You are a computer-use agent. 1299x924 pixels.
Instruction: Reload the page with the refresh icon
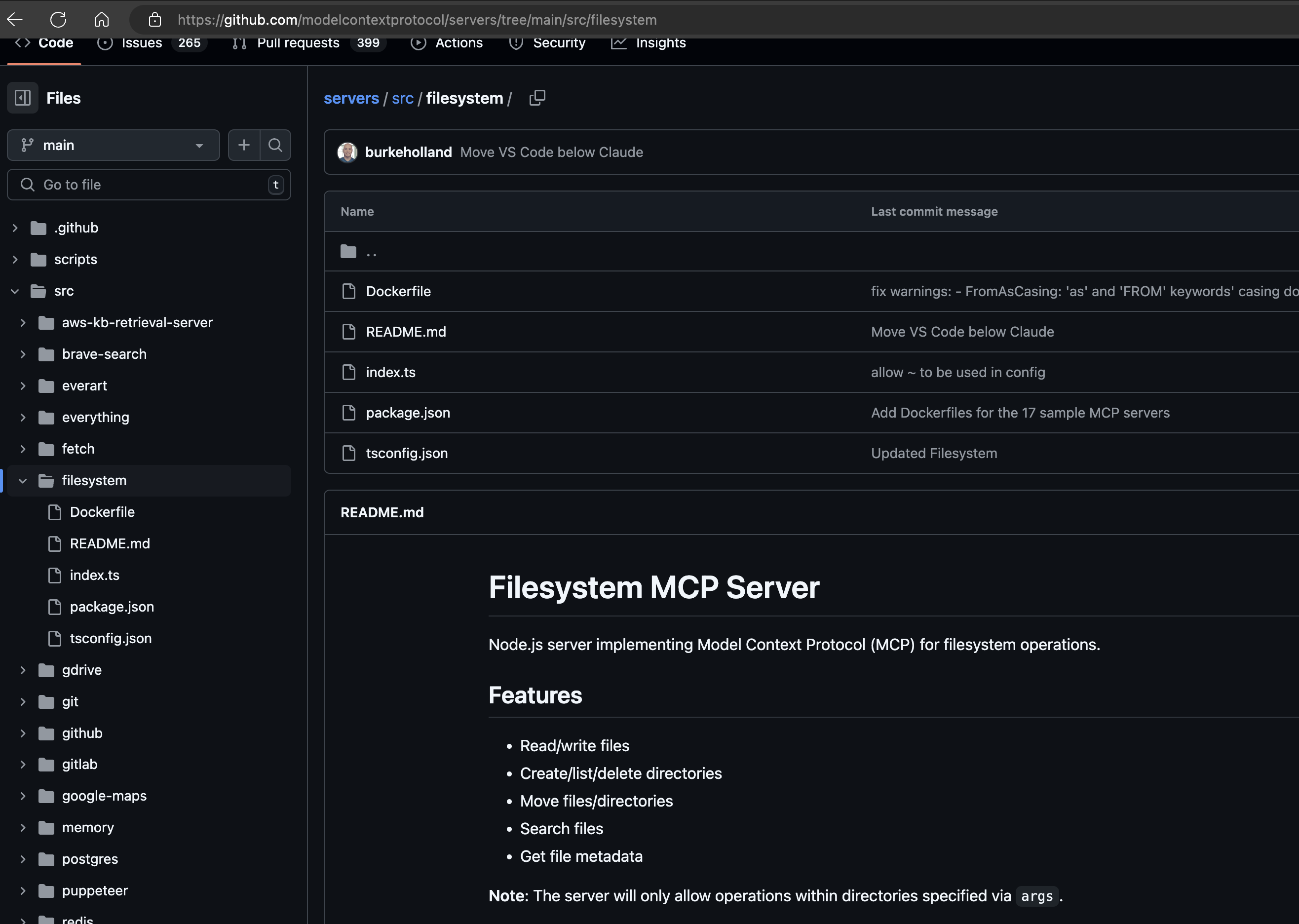[58, 19]
